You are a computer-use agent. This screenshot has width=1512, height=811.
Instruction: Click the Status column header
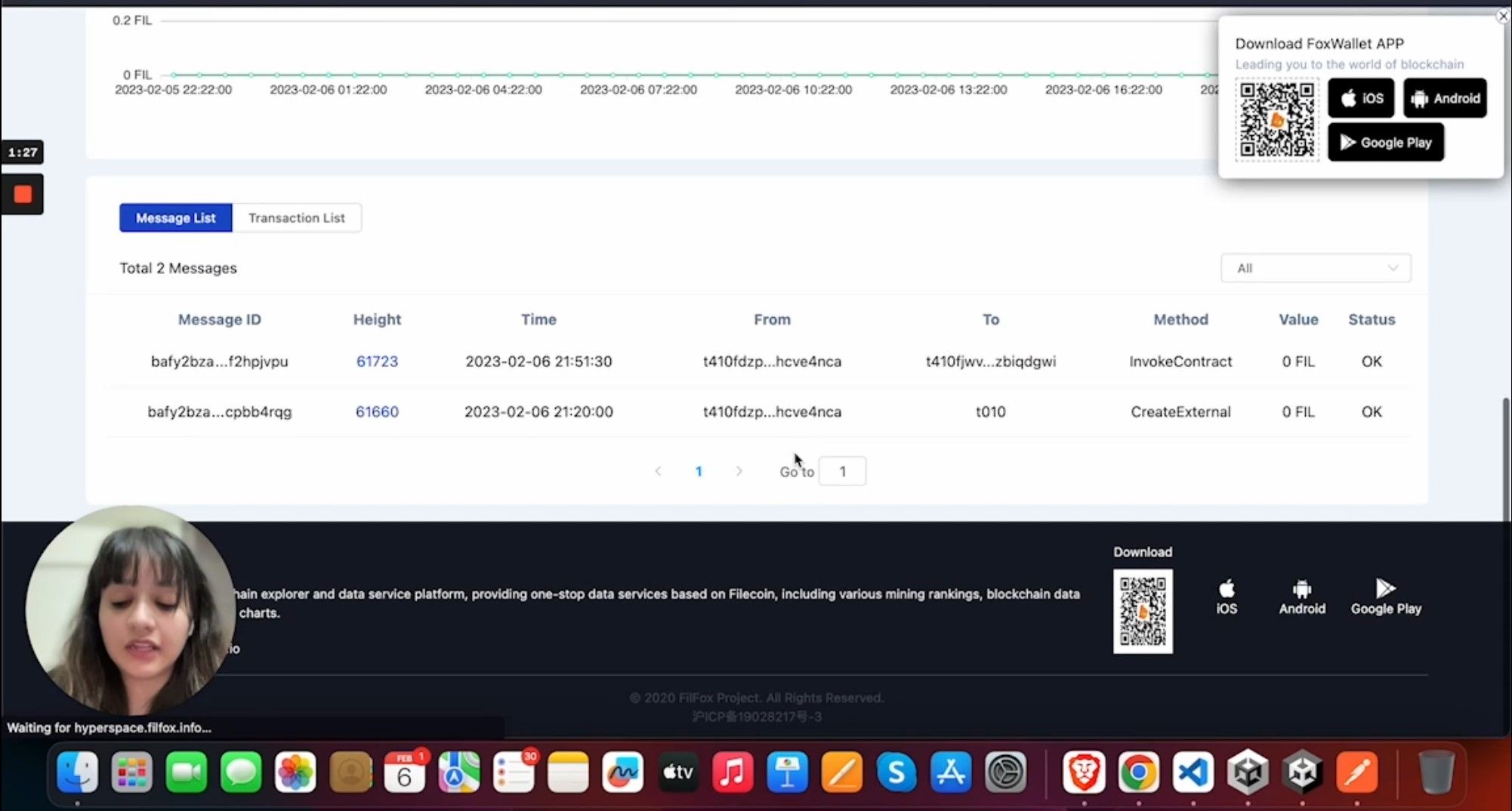[1372, 319]
